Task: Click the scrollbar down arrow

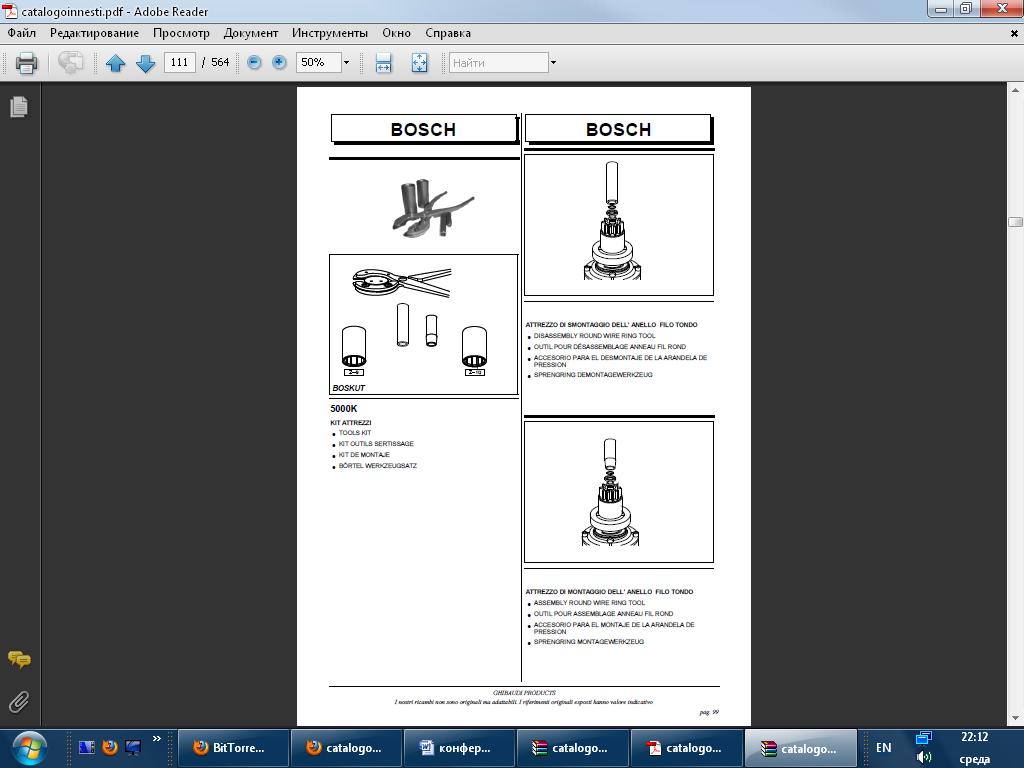Action: point(1016,718)
